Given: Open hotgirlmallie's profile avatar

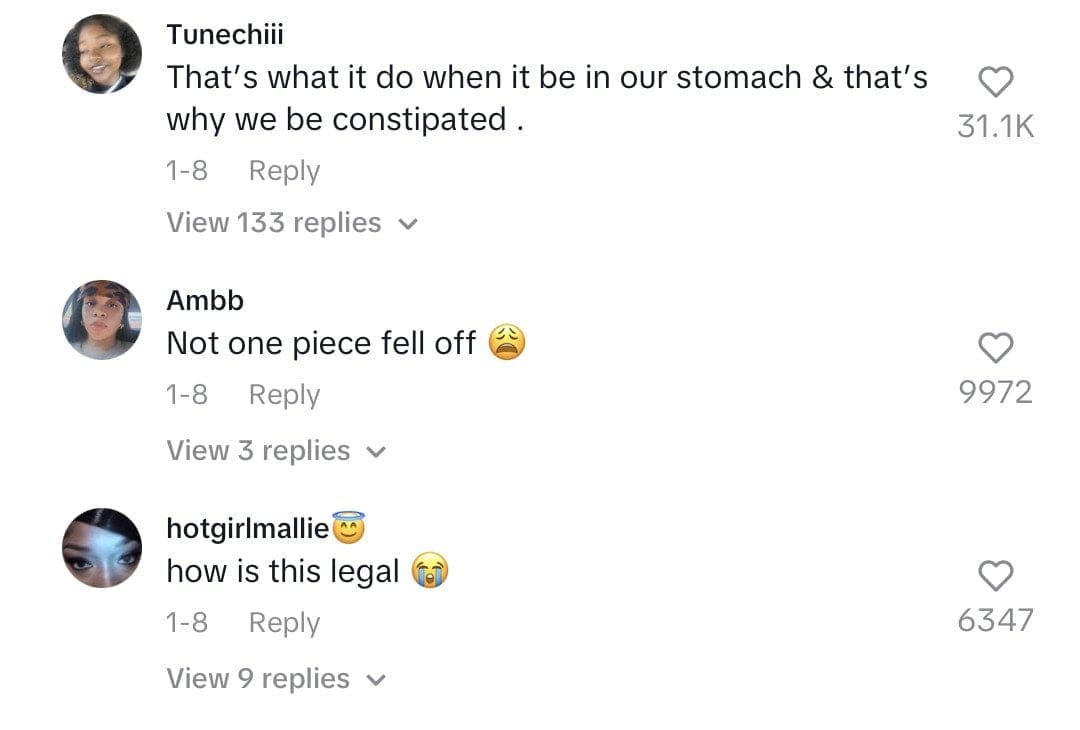Looking at the screenshot, I should pyautogui.click(x=101, y=548).
